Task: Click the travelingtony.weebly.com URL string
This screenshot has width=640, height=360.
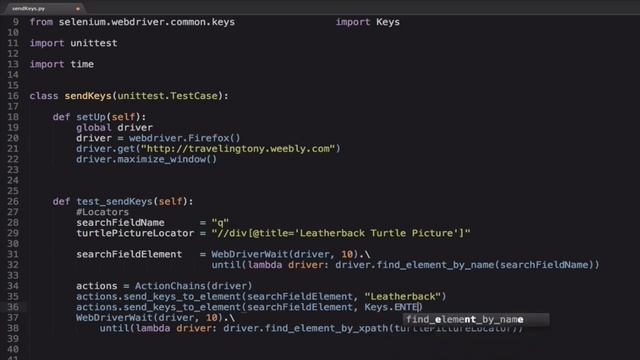Action: pyautogui.click(x=241, y=149)
